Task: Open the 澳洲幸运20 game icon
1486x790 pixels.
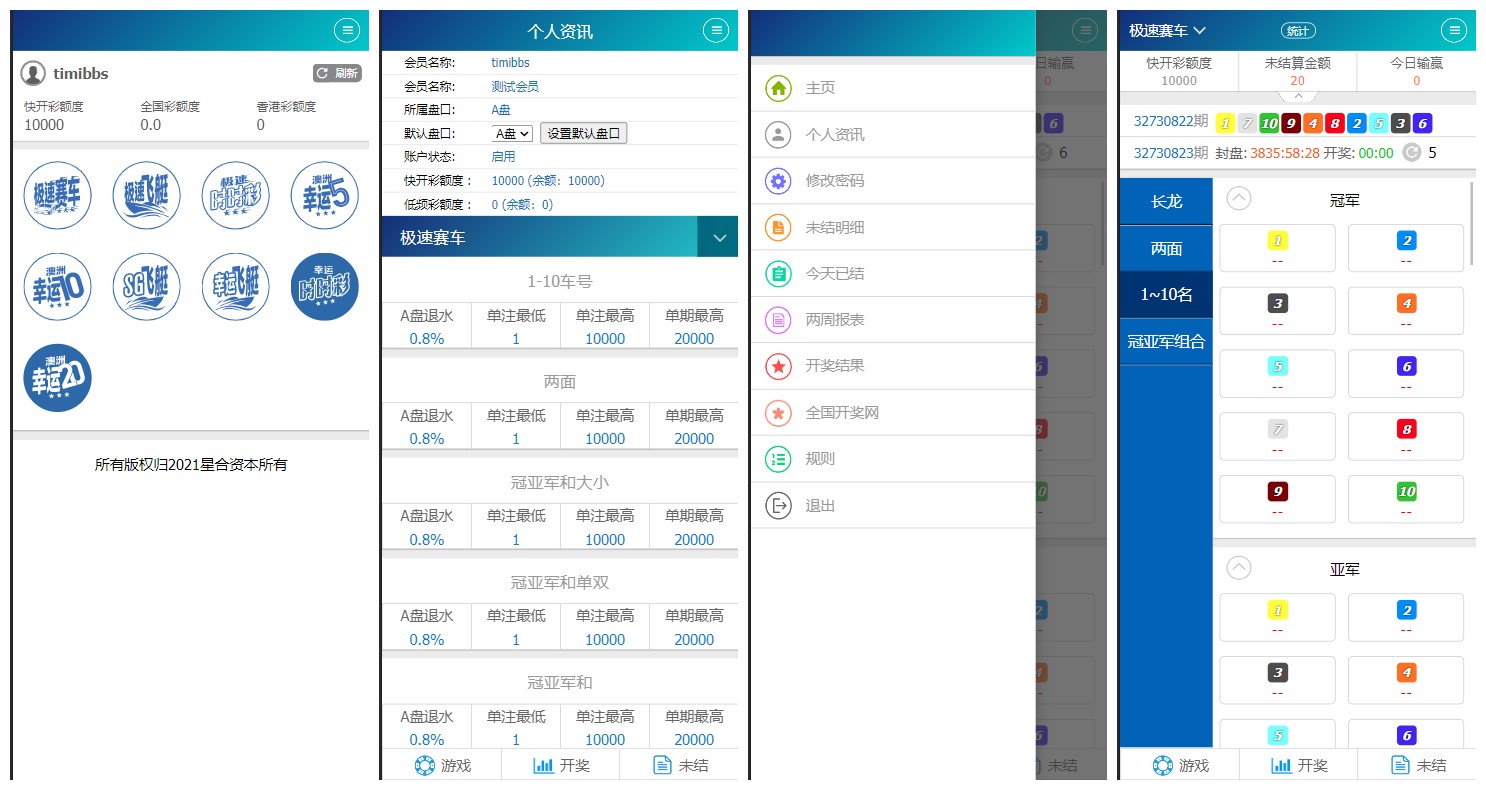Action: click(57, 378)
